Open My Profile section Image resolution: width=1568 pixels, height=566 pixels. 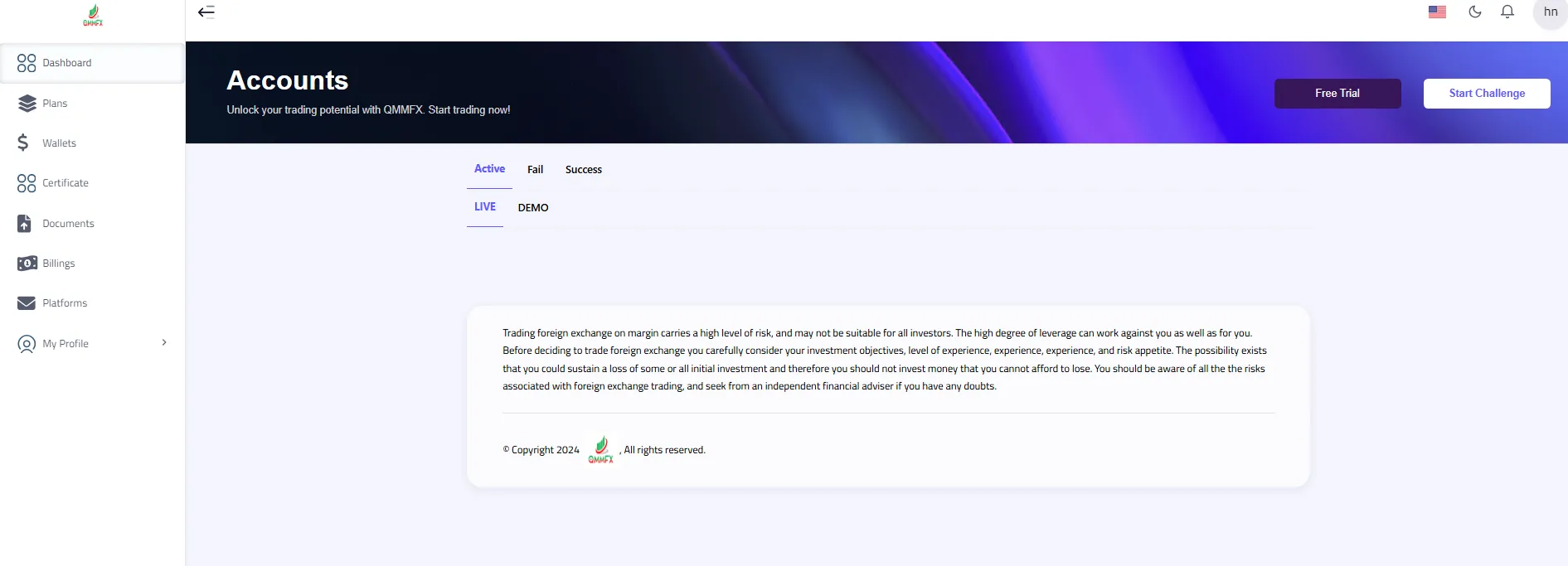(x=92, y=344)
